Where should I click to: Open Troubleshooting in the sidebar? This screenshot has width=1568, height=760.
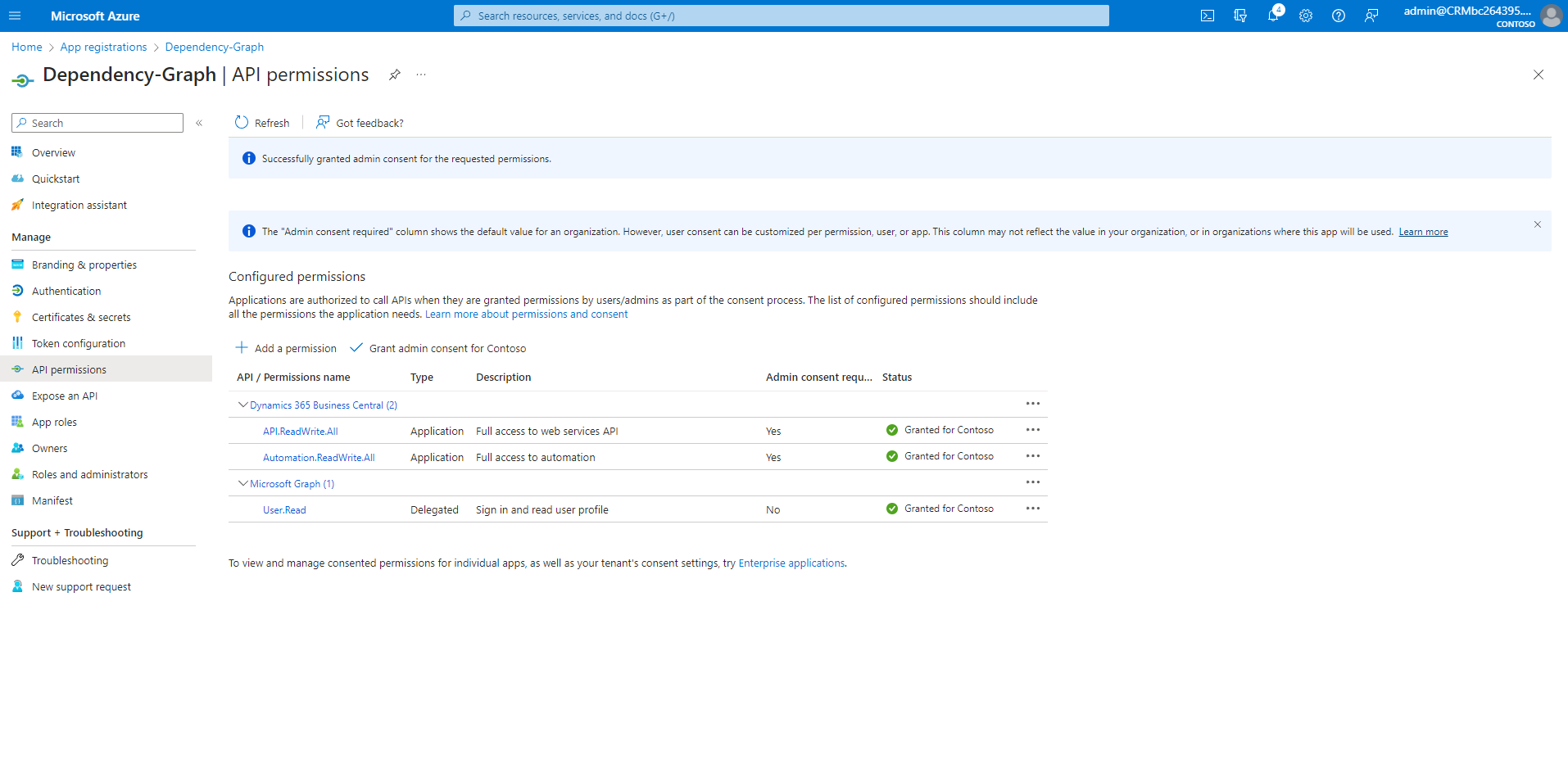pyautogui.click(x=70, y=560)
